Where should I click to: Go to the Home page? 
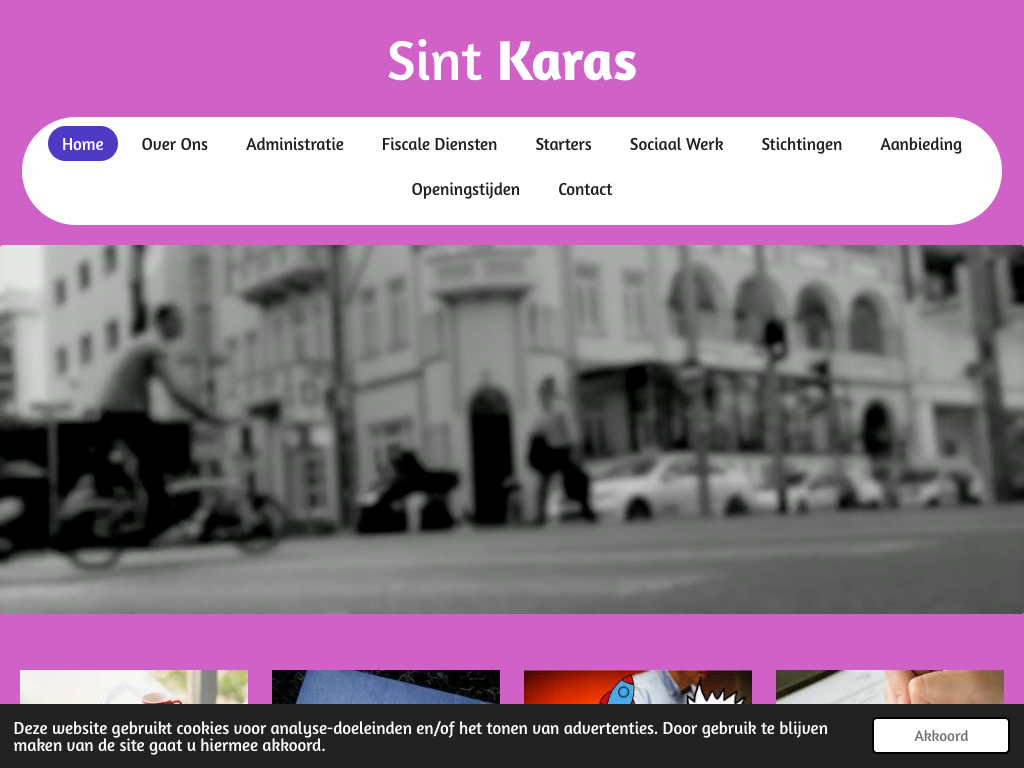pos(83,144)
